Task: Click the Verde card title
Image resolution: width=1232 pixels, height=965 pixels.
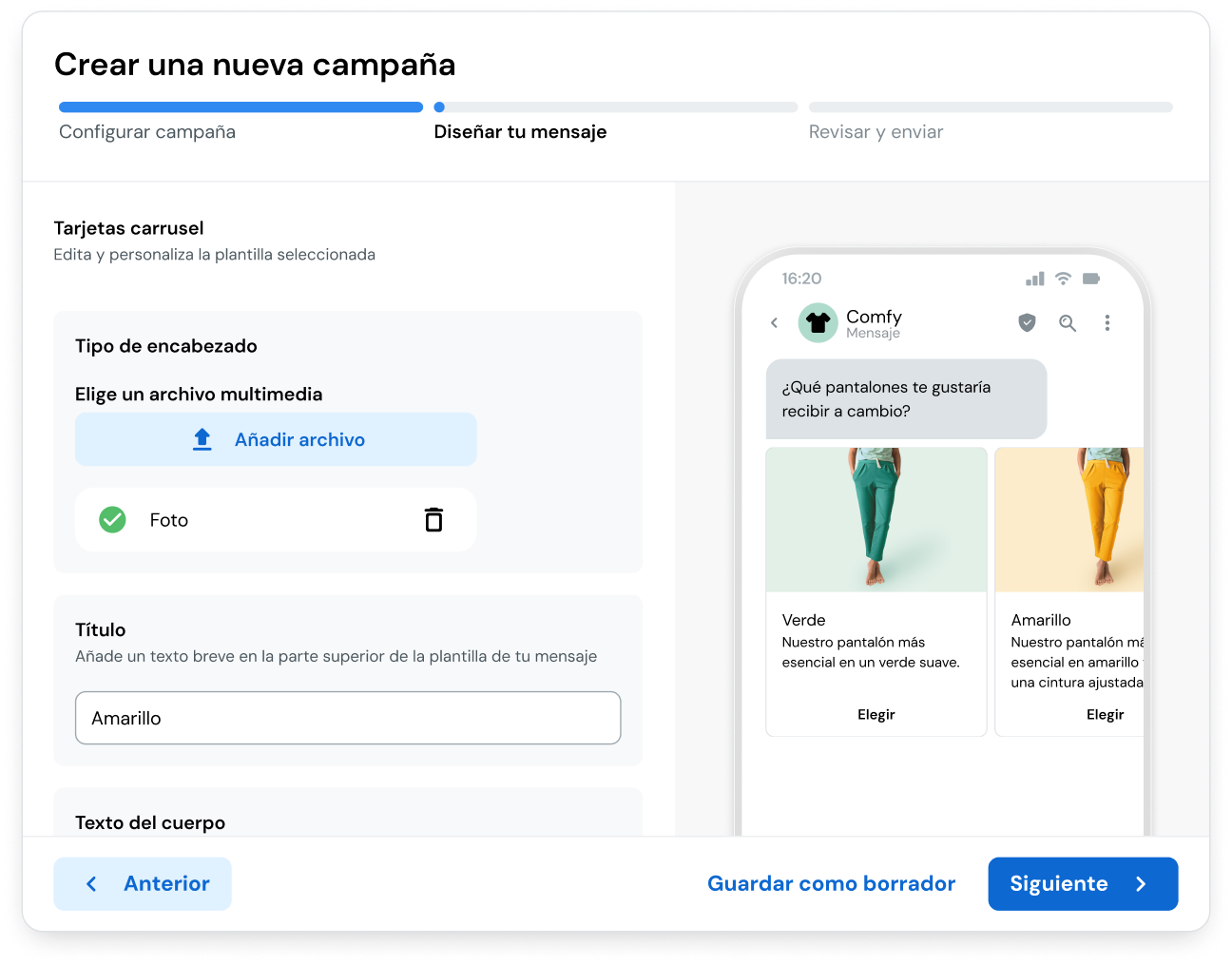Action: tap(804, 620)
